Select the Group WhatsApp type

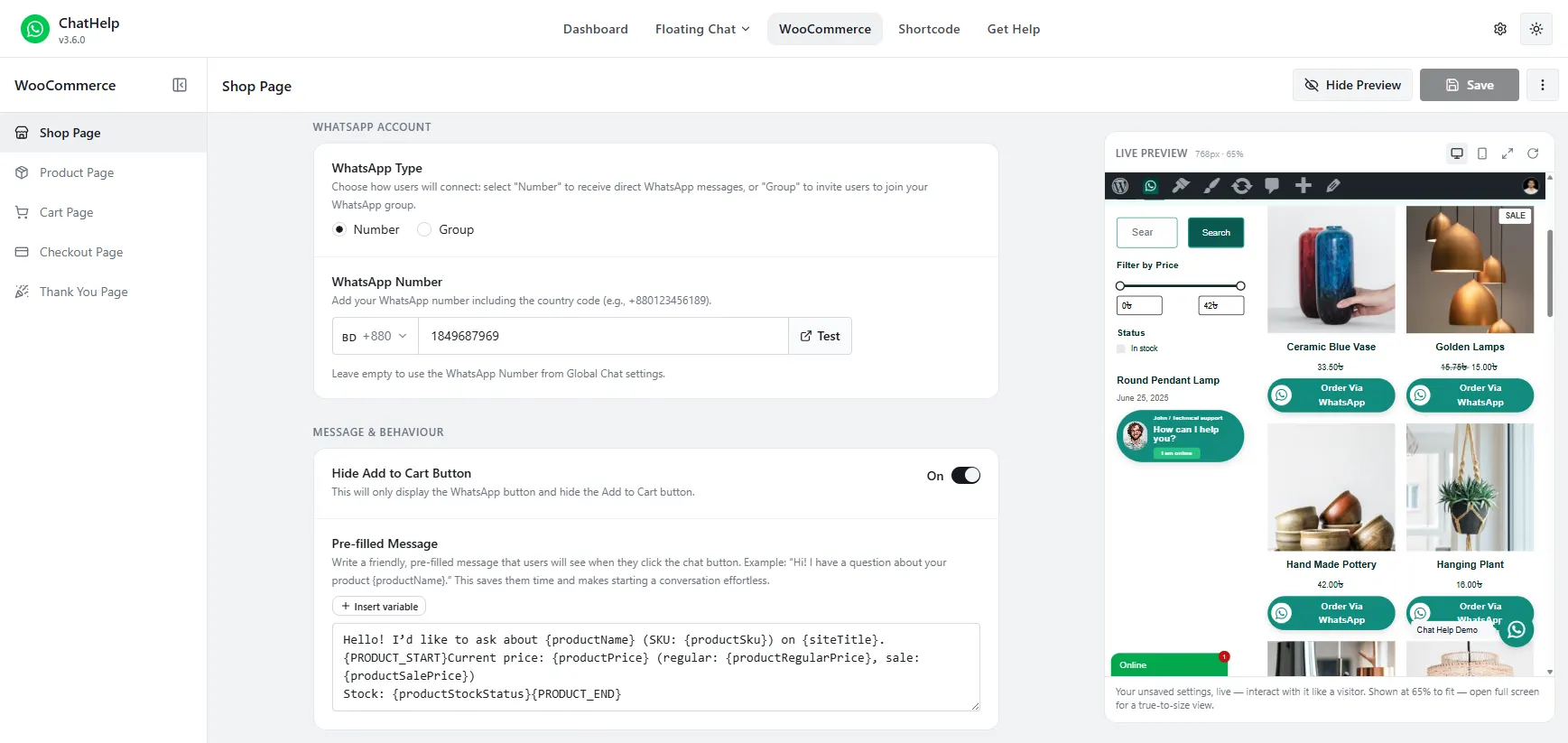(x=424, y=229)
